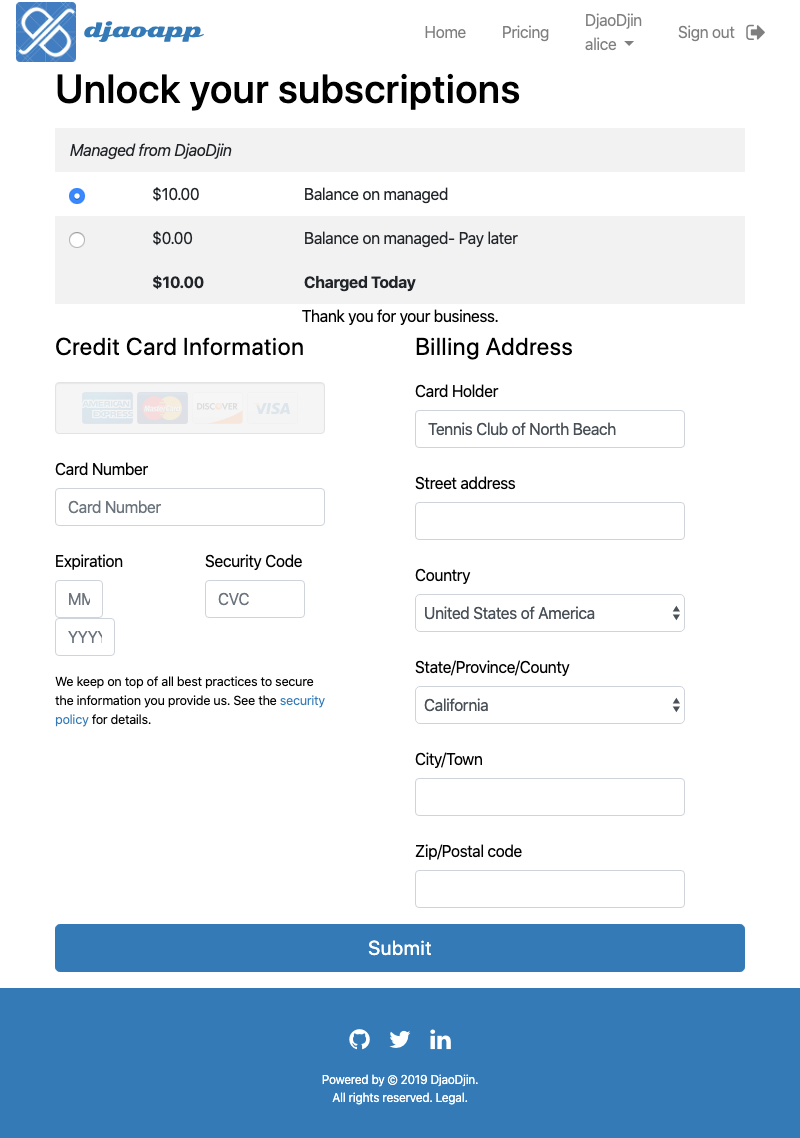Open the GitHub icon in footer

pyautogui.click(x=359, y=1039)
